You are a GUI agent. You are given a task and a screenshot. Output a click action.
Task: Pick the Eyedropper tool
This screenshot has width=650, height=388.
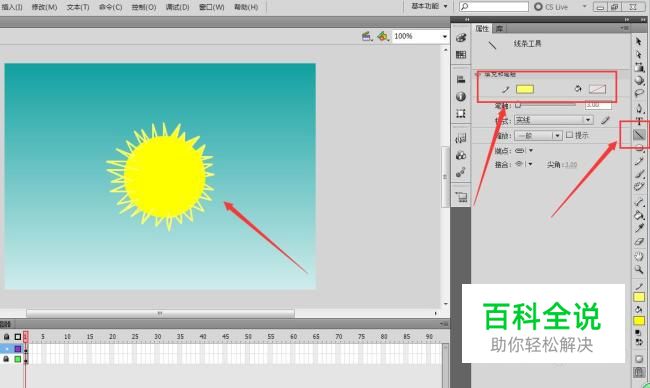pyautogui.click(x=639, y=228)
